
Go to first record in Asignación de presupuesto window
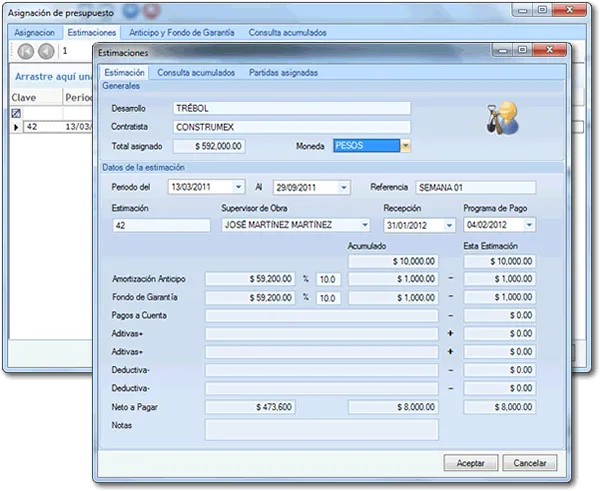pyautogui.click(x=26, y=51)
